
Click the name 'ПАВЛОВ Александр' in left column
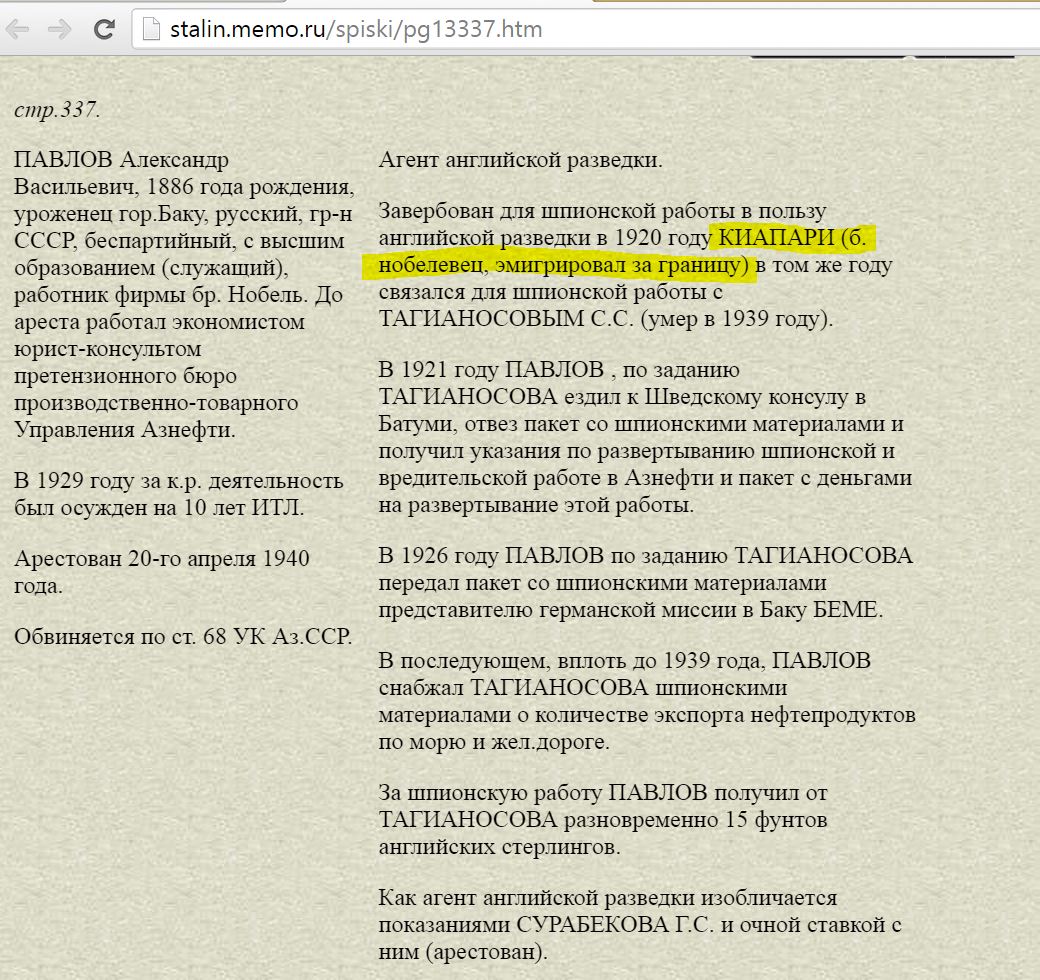pyautogui.click(x=121, y=160)
